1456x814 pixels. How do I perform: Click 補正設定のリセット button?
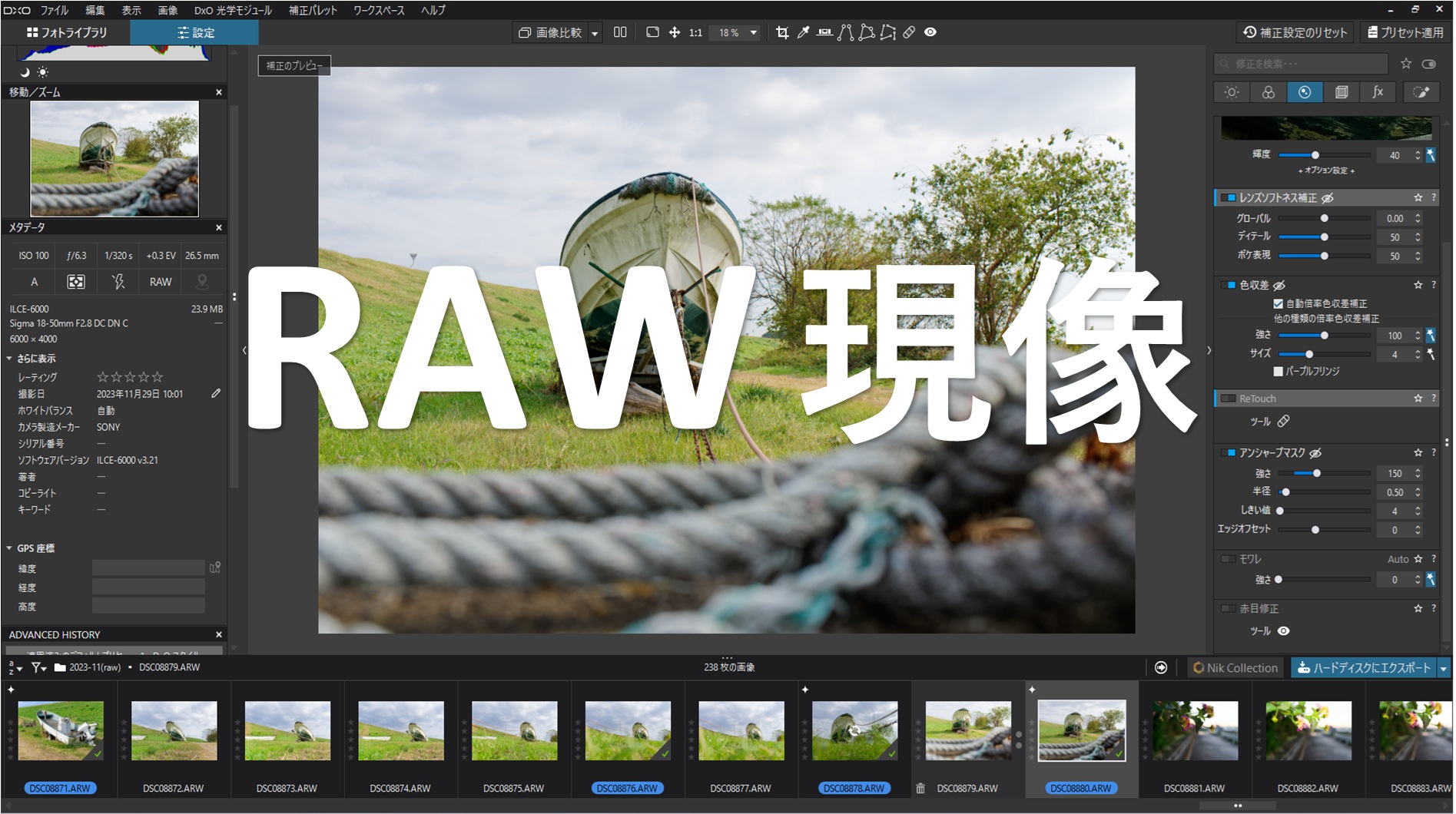(x=1295, y=32)
